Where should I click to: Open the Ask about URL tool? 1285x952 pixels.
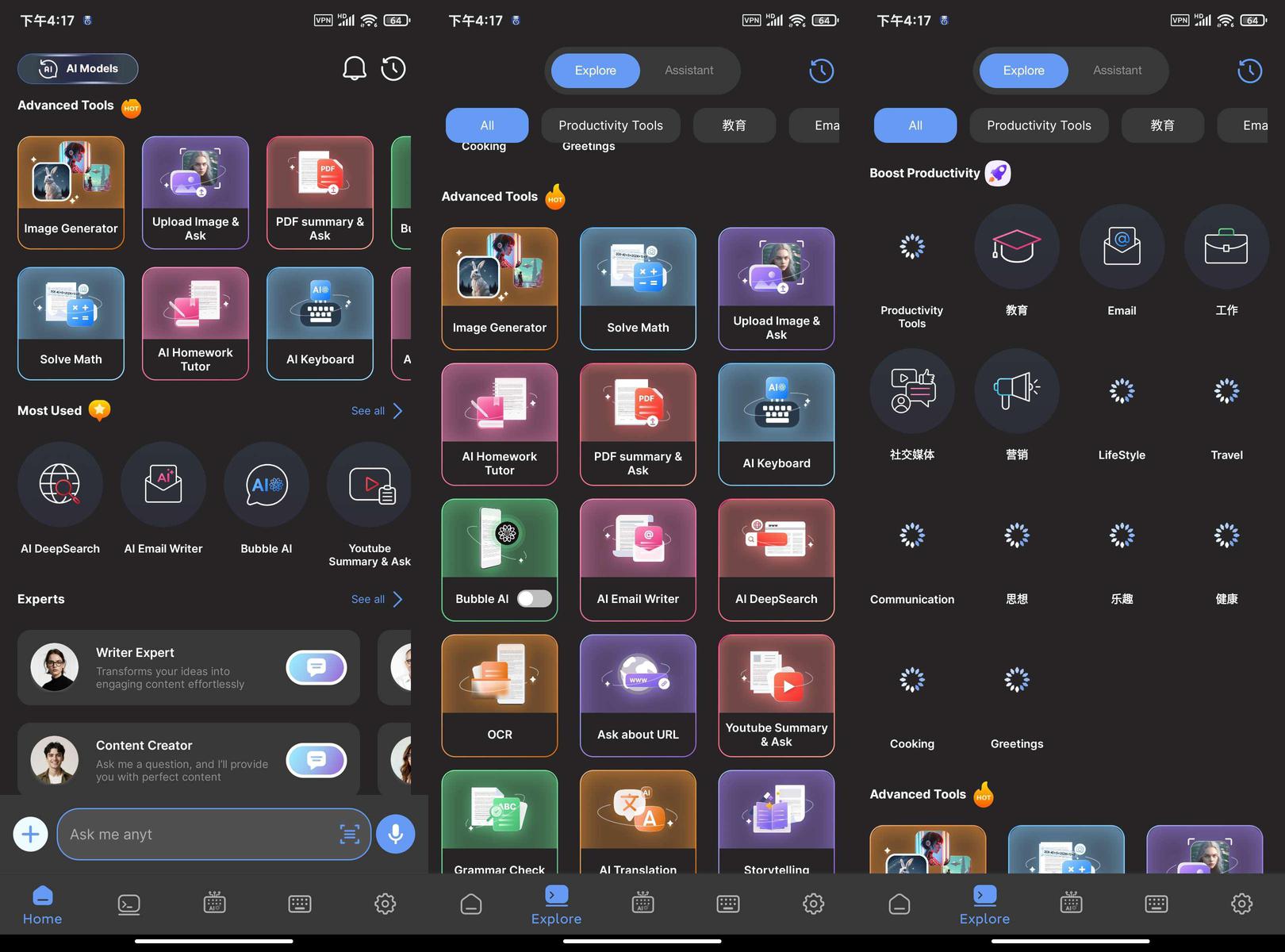[x=638, y=695]
